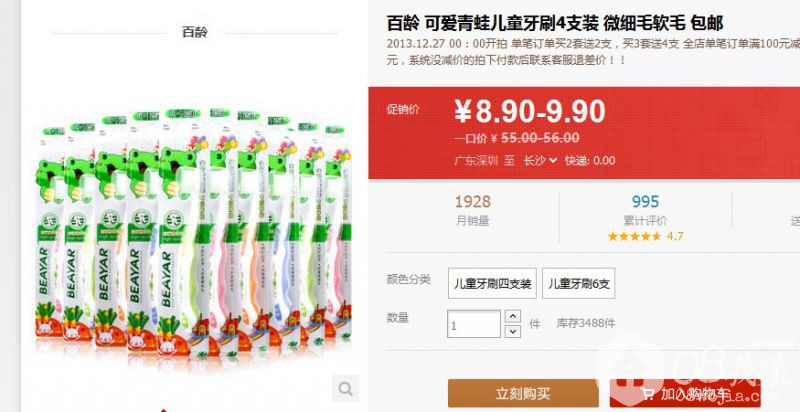800x412 pixels.
Task: Select the 儿童牙刷6支 option
Action: coord(579,284)
